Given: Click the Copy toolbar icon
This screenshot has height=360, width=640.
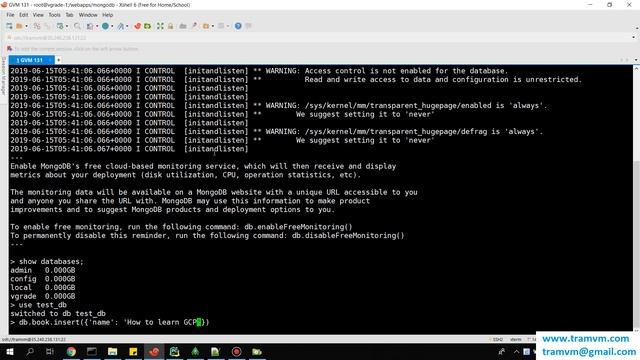Looking at the screenshot, I should [37, 26].
